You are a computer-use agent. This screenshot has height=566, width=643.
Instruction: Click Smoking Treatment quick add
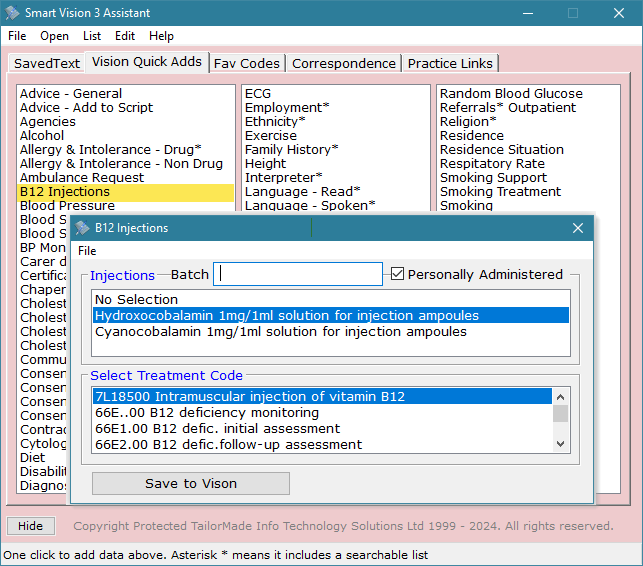click(500, 192)
